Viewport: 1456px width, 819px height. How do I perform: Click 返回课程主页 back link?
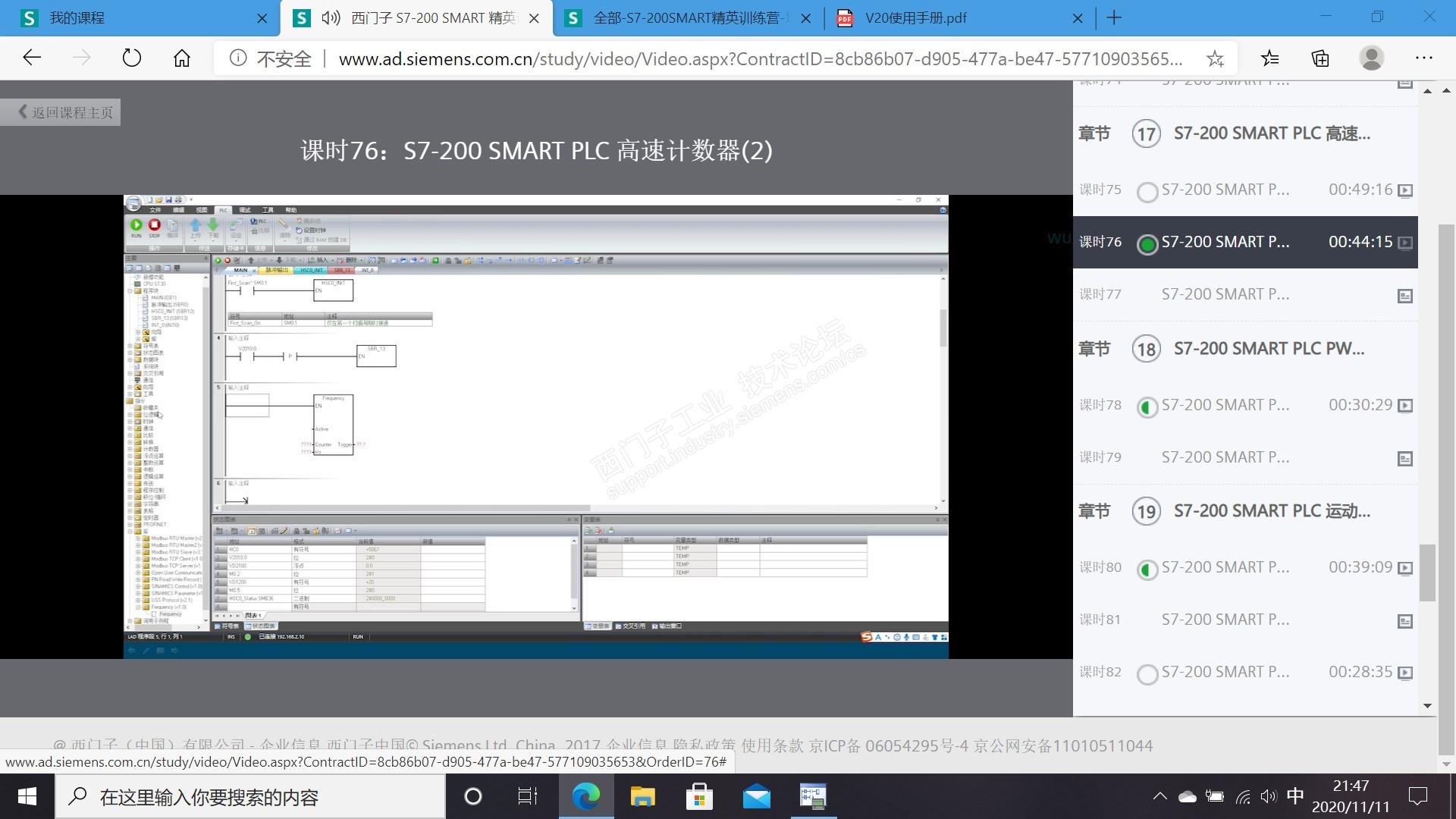(65, 112)
